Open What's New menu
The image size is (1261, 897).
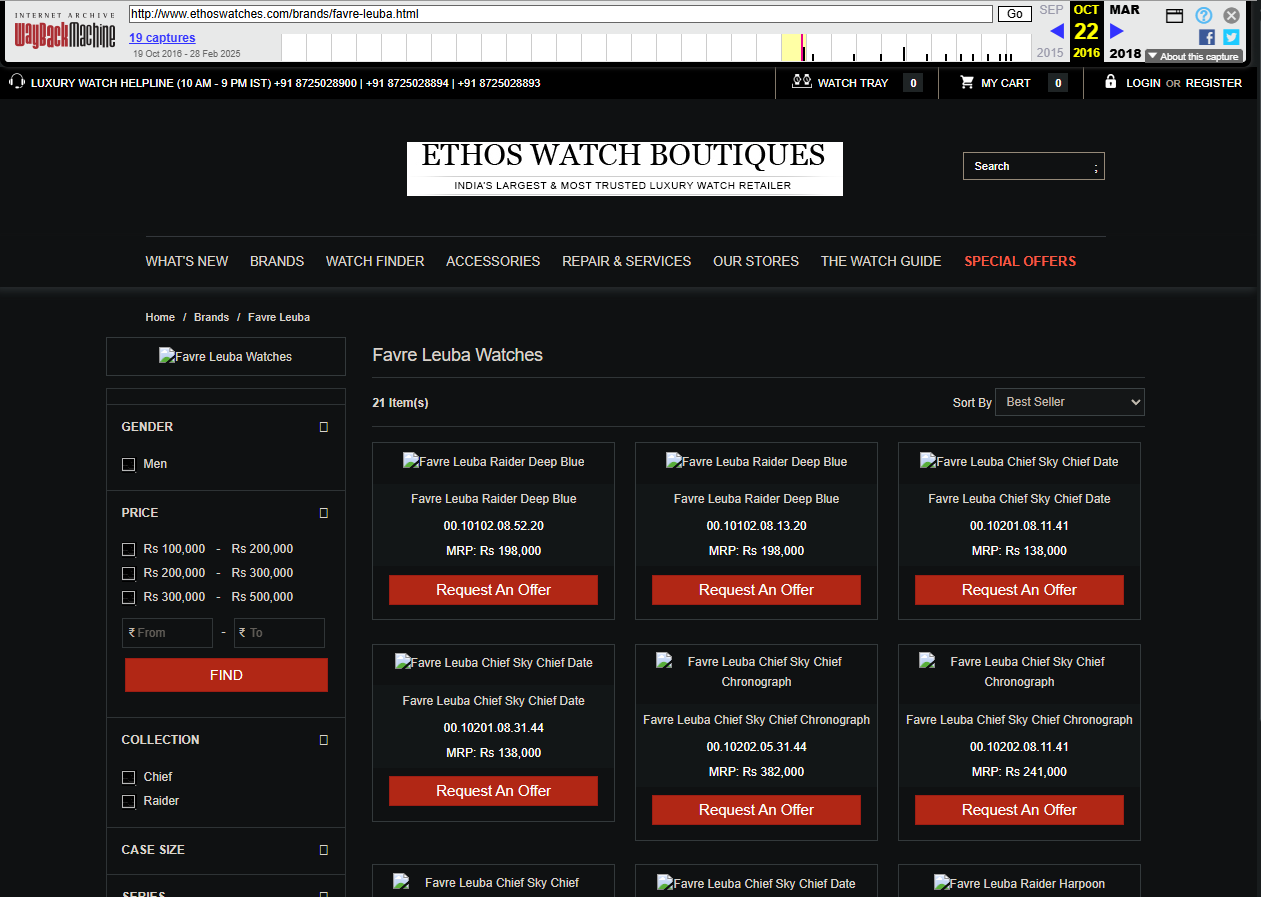pos(187,261)
